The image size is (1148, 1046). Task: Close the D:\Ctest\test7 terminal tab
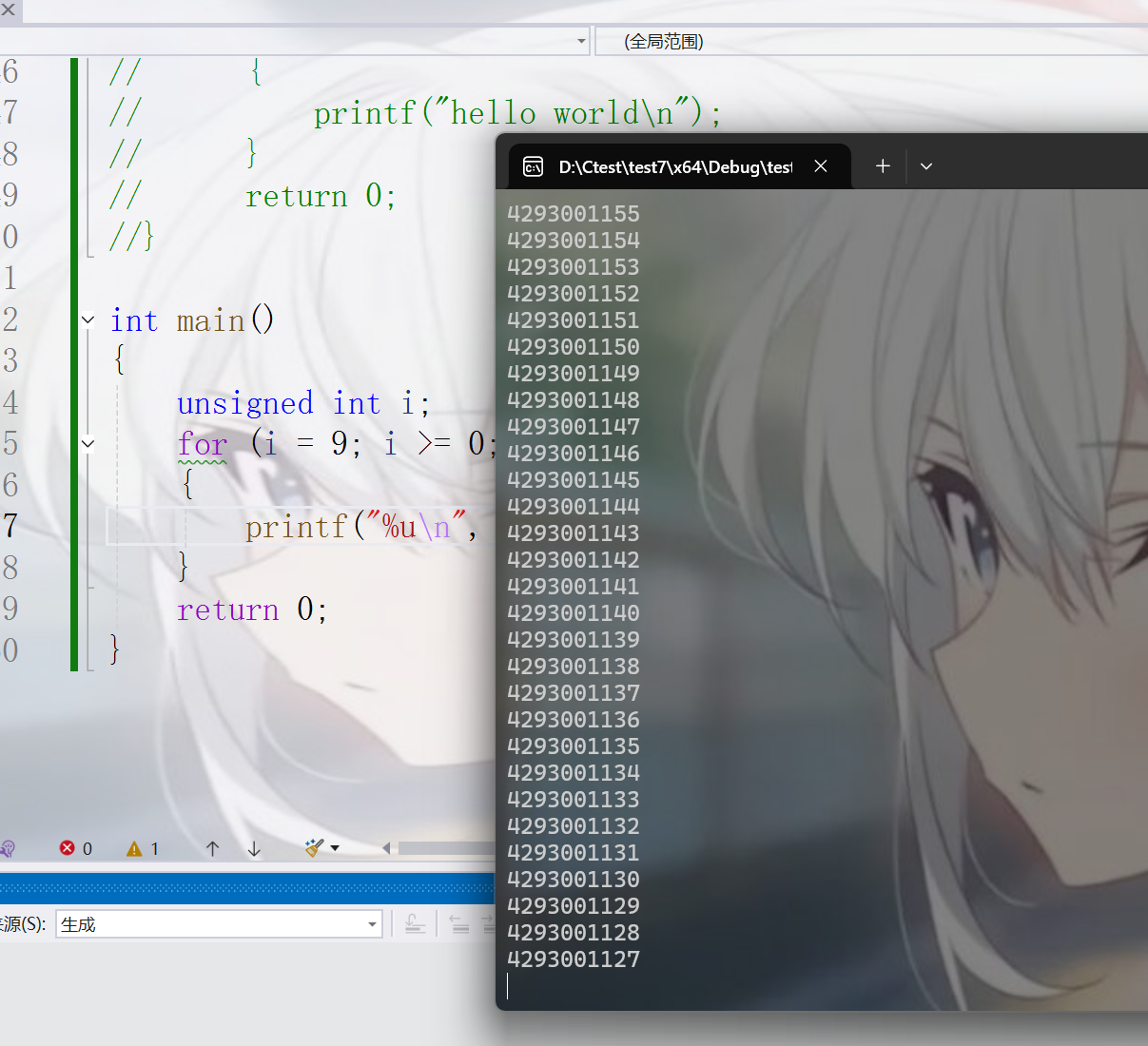[821, 166]
